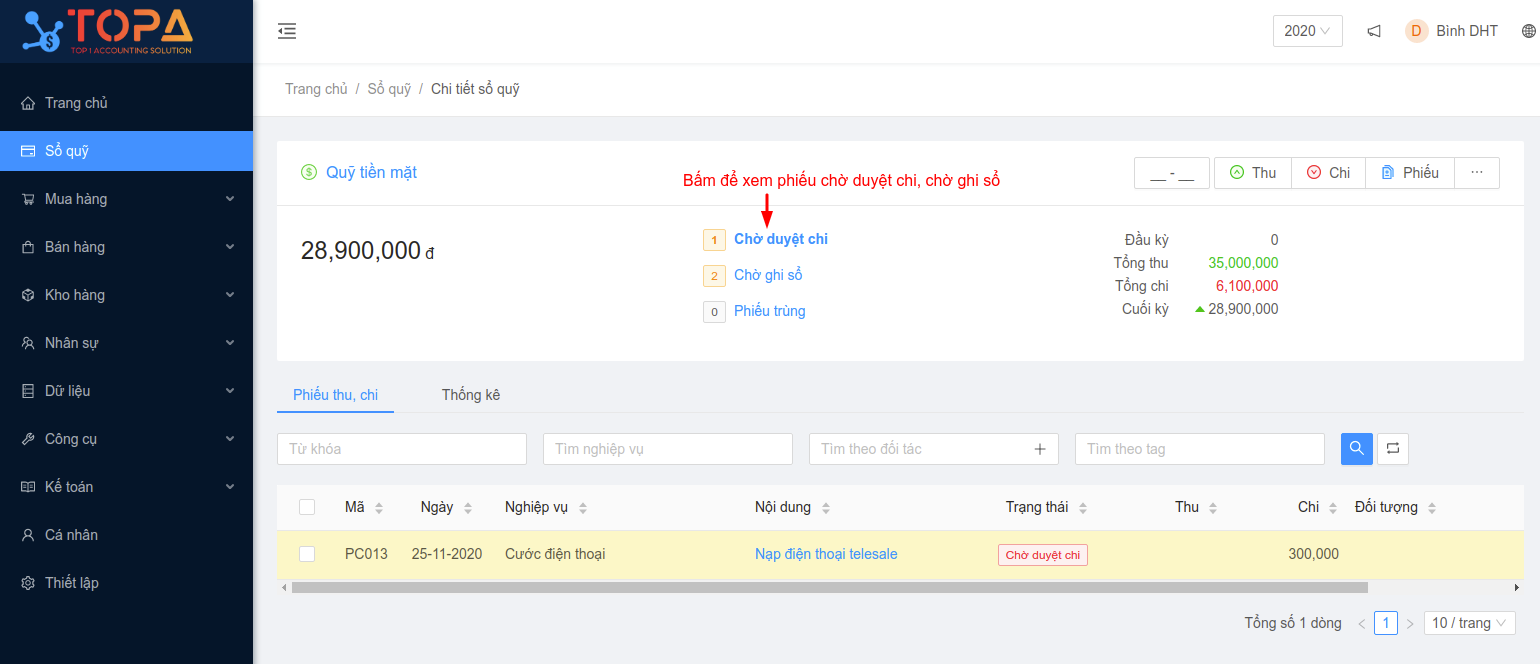Click the blue search button

[1356, 449]
